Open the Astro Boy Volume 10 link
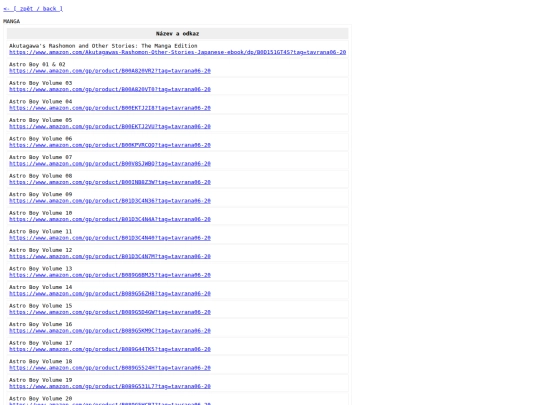This screenshot has width=540, height=405. pos(110,219)
